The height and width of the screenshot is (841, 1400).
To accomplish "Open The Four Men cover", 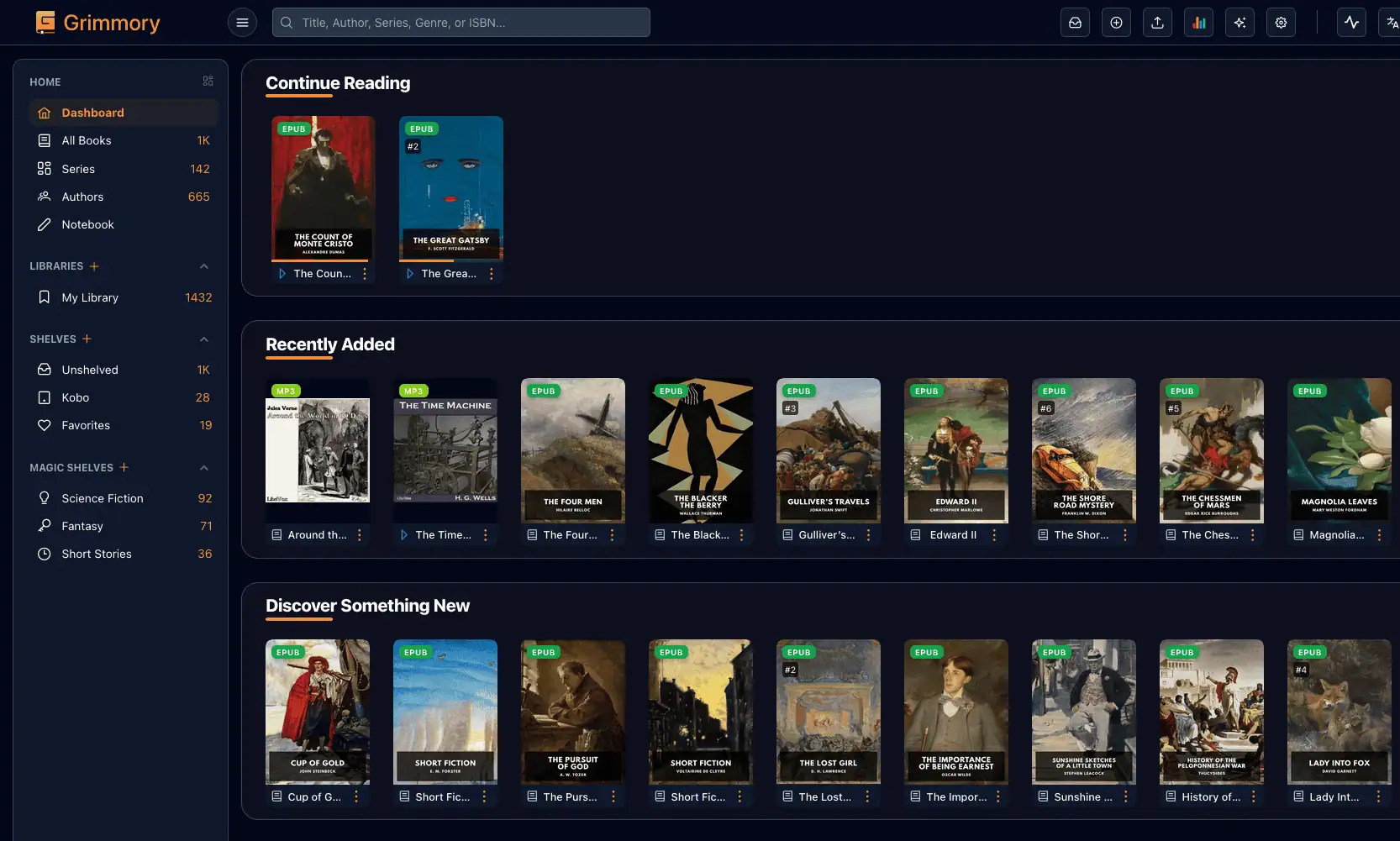I will [573, 450].
